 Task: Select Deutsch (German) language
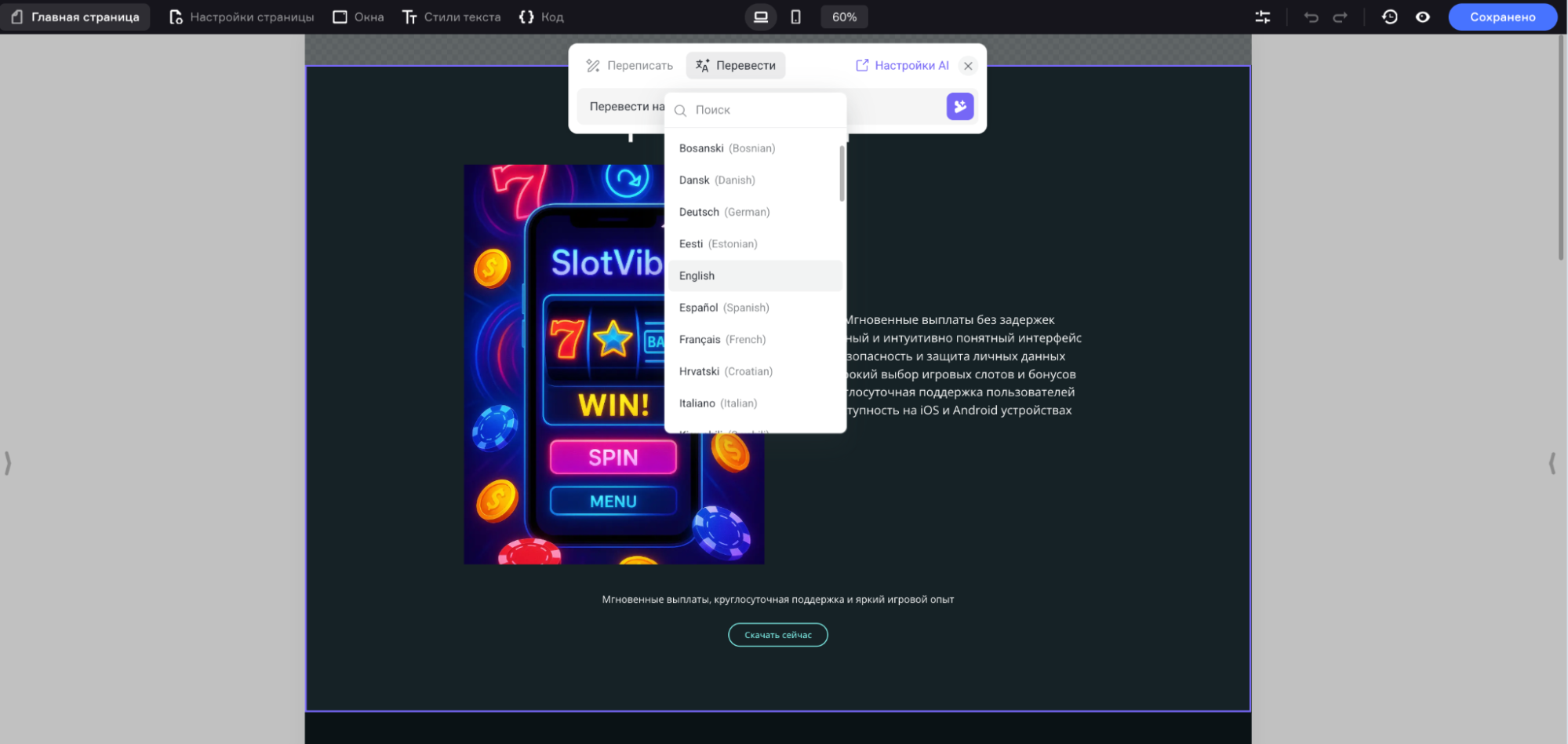click(x=755, y=212)
